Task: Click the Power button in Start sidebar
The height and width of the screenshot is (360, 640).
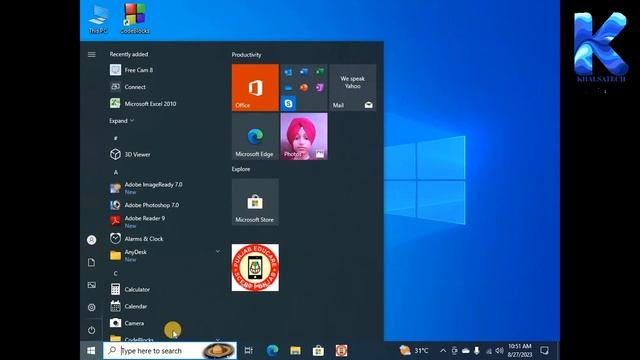Action: point(91,330)
